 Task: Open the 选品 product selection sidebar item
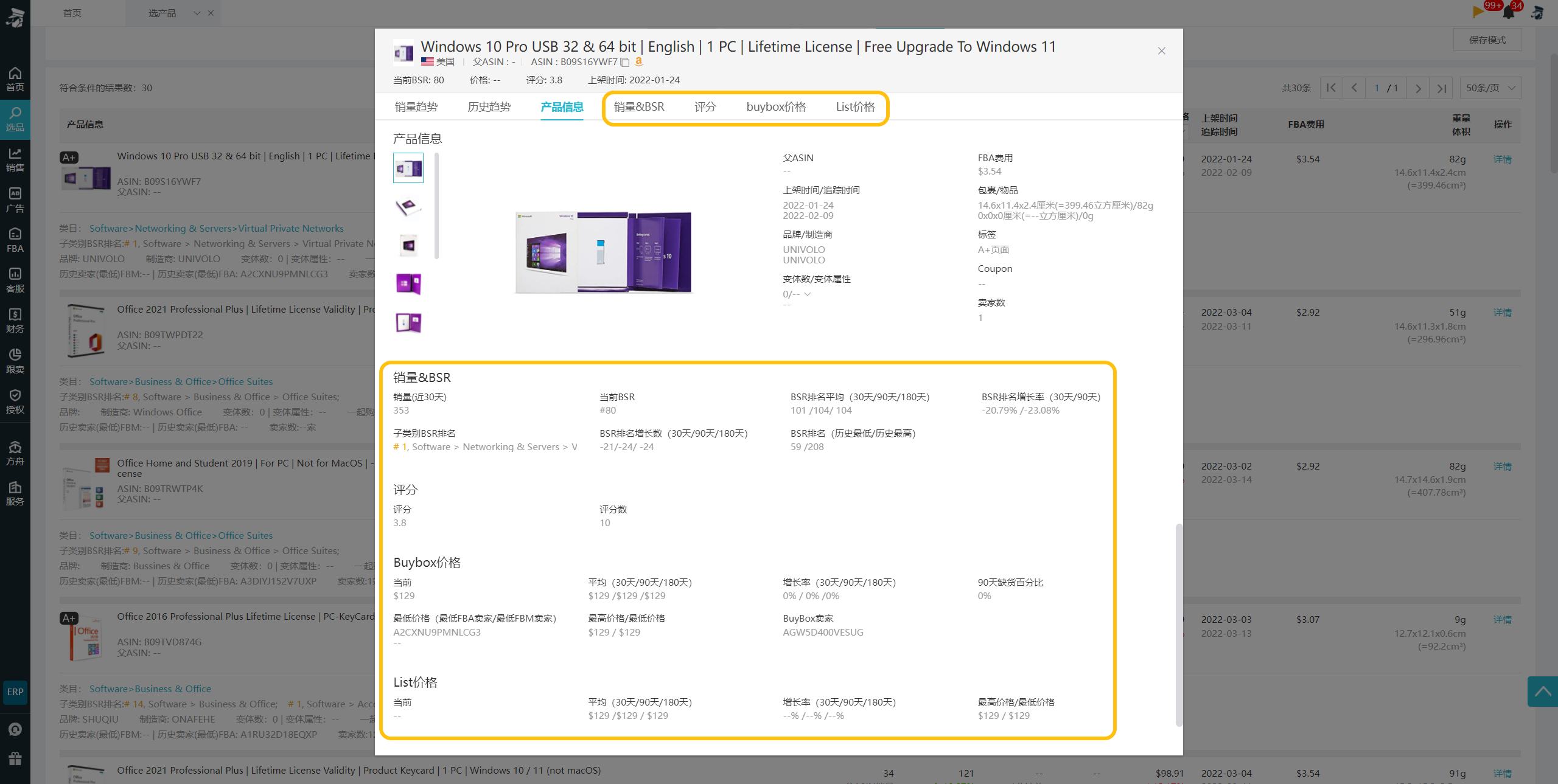[15, 119]
